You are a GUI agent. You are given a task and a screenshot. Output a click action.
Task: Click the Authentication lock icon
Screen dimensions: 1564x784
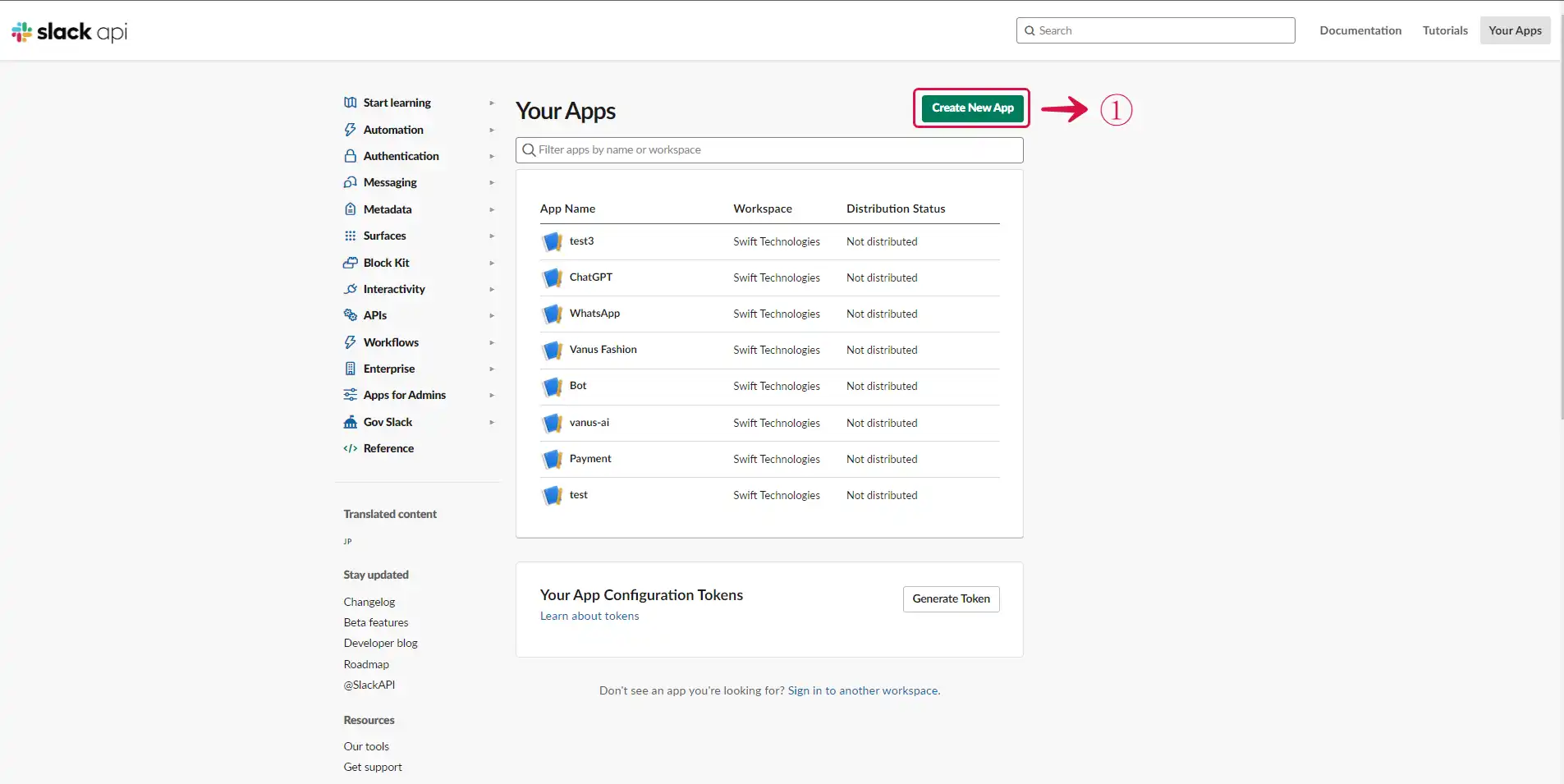click(x=351, y=156)
